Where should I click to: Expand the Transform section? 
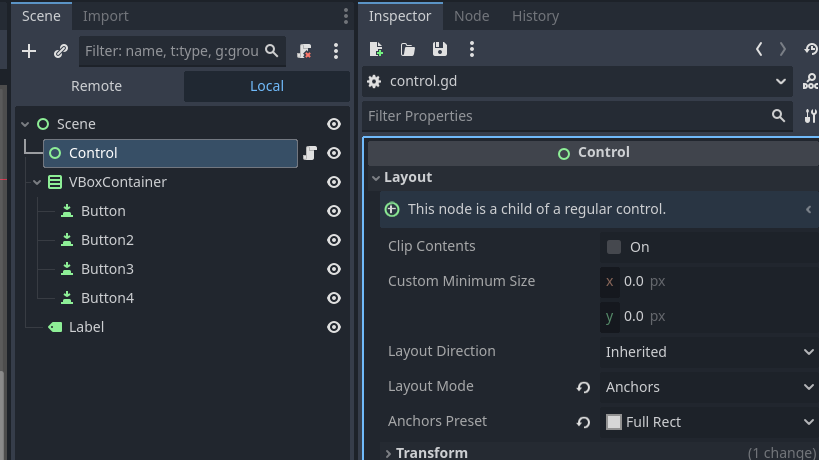point(388,454)
